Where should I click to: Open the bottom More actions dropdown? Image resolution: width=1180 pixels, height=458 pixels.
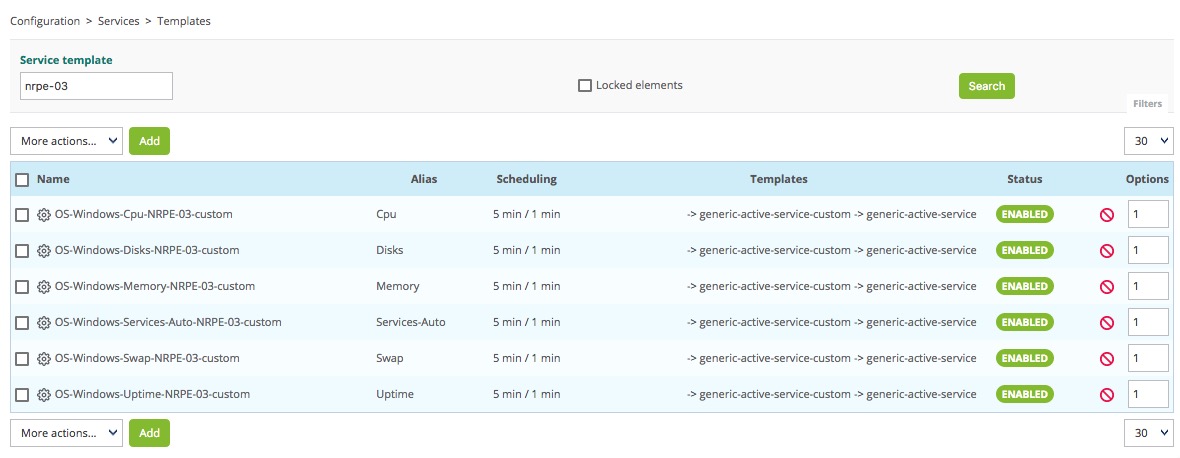click(66, 433)
